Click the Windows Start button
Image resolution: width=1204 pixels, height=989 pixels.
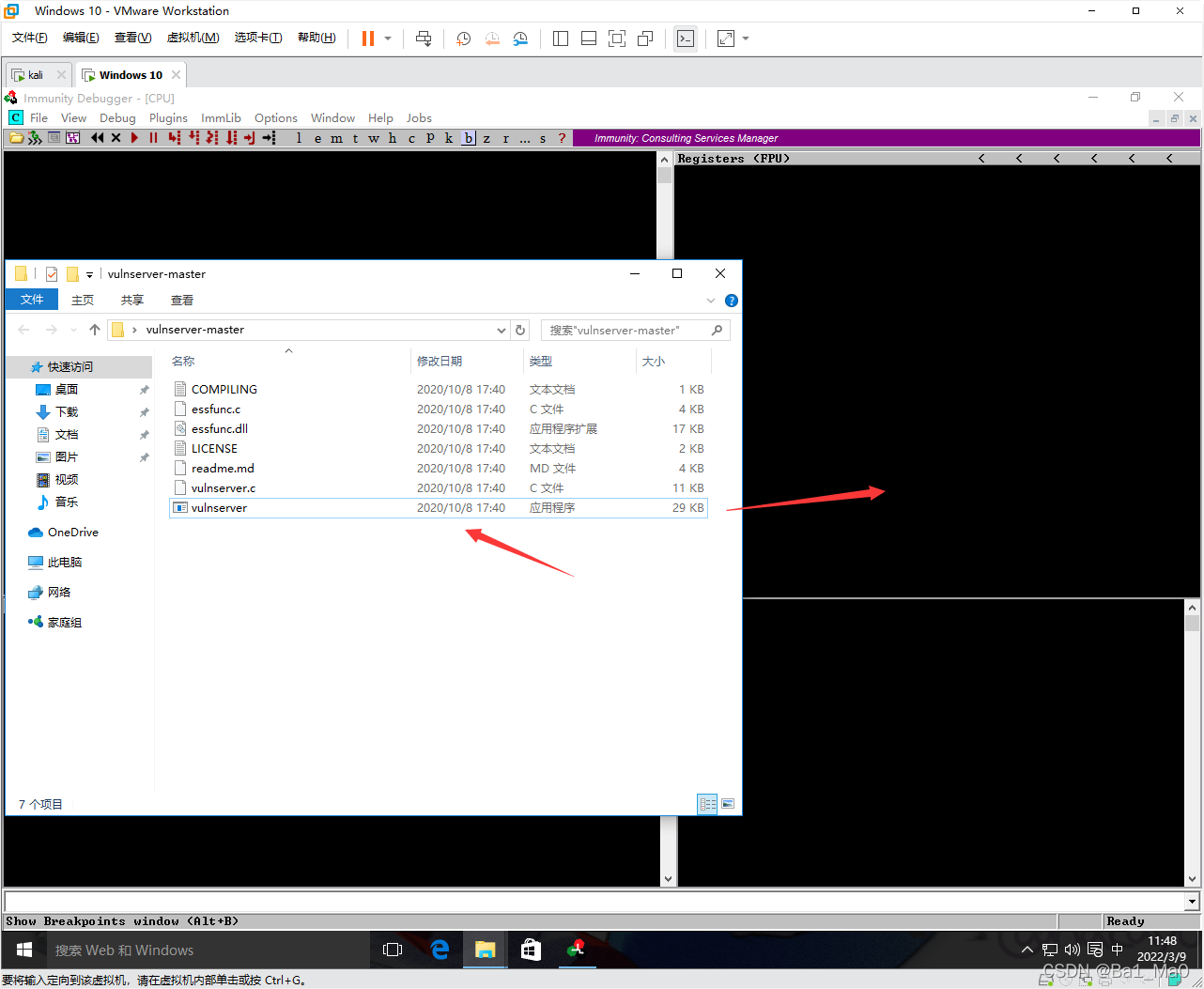coord(24,950)
